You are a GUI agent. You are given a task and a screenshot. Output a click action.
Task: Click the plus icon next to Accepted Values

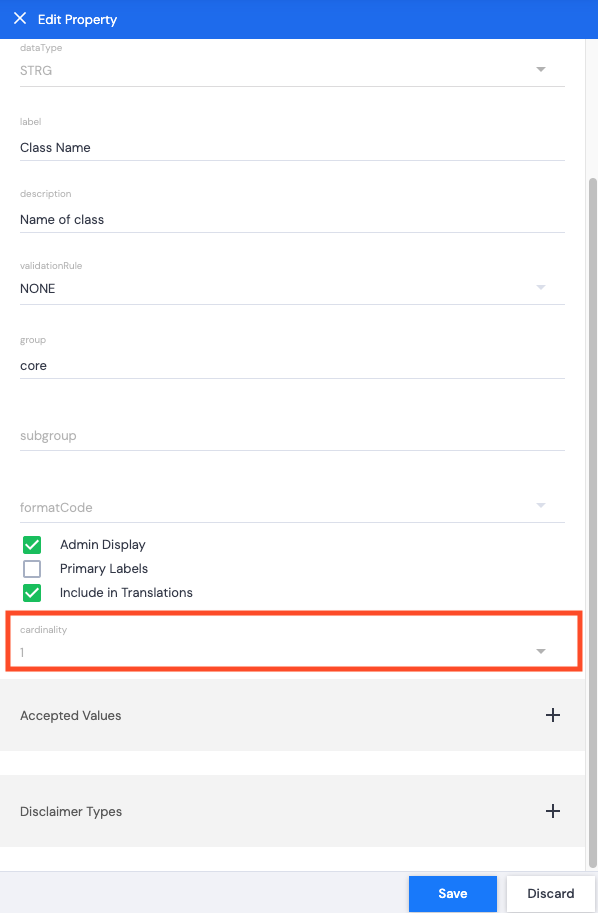[553, 715]
